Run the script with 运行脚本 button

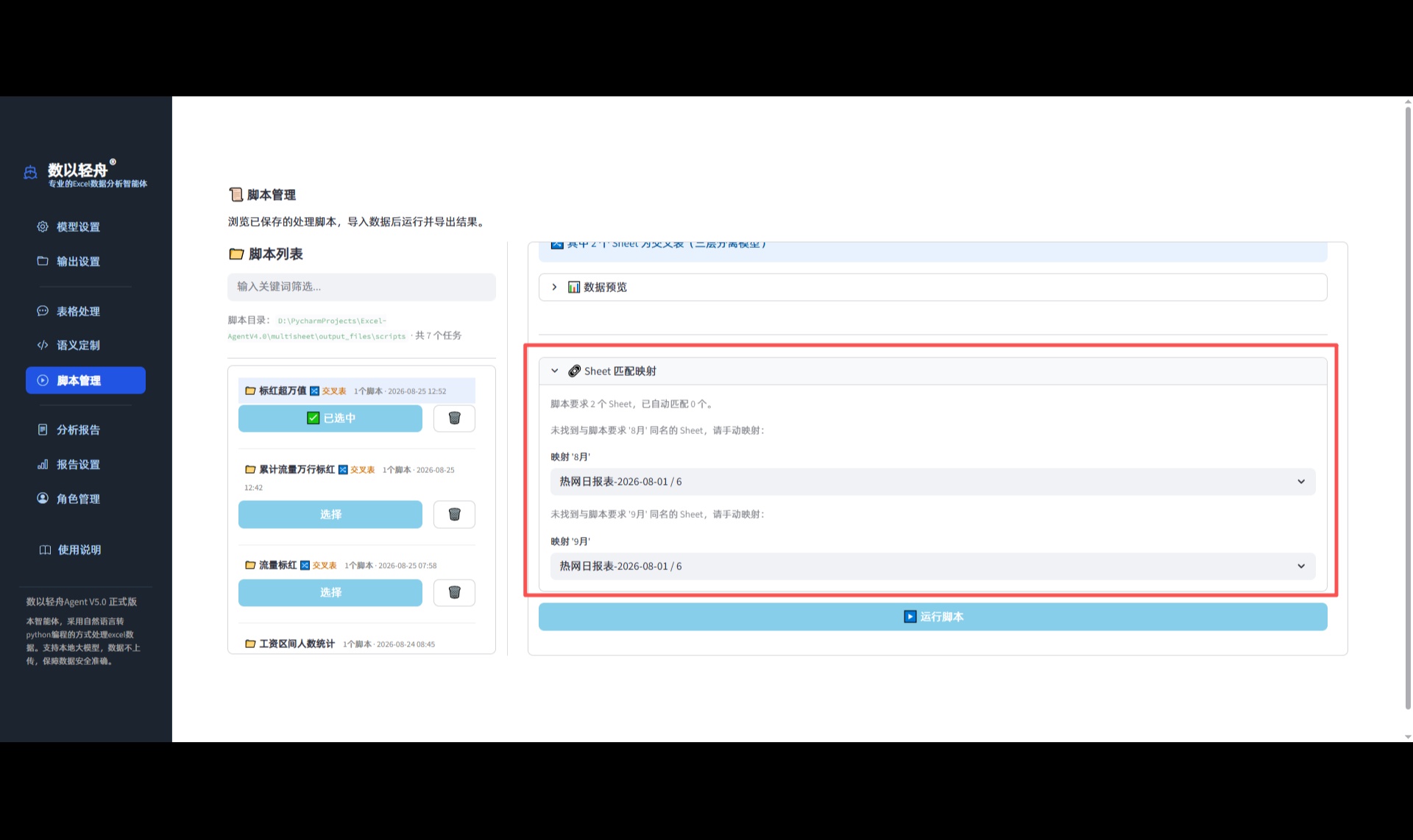(x=932, y=616)
